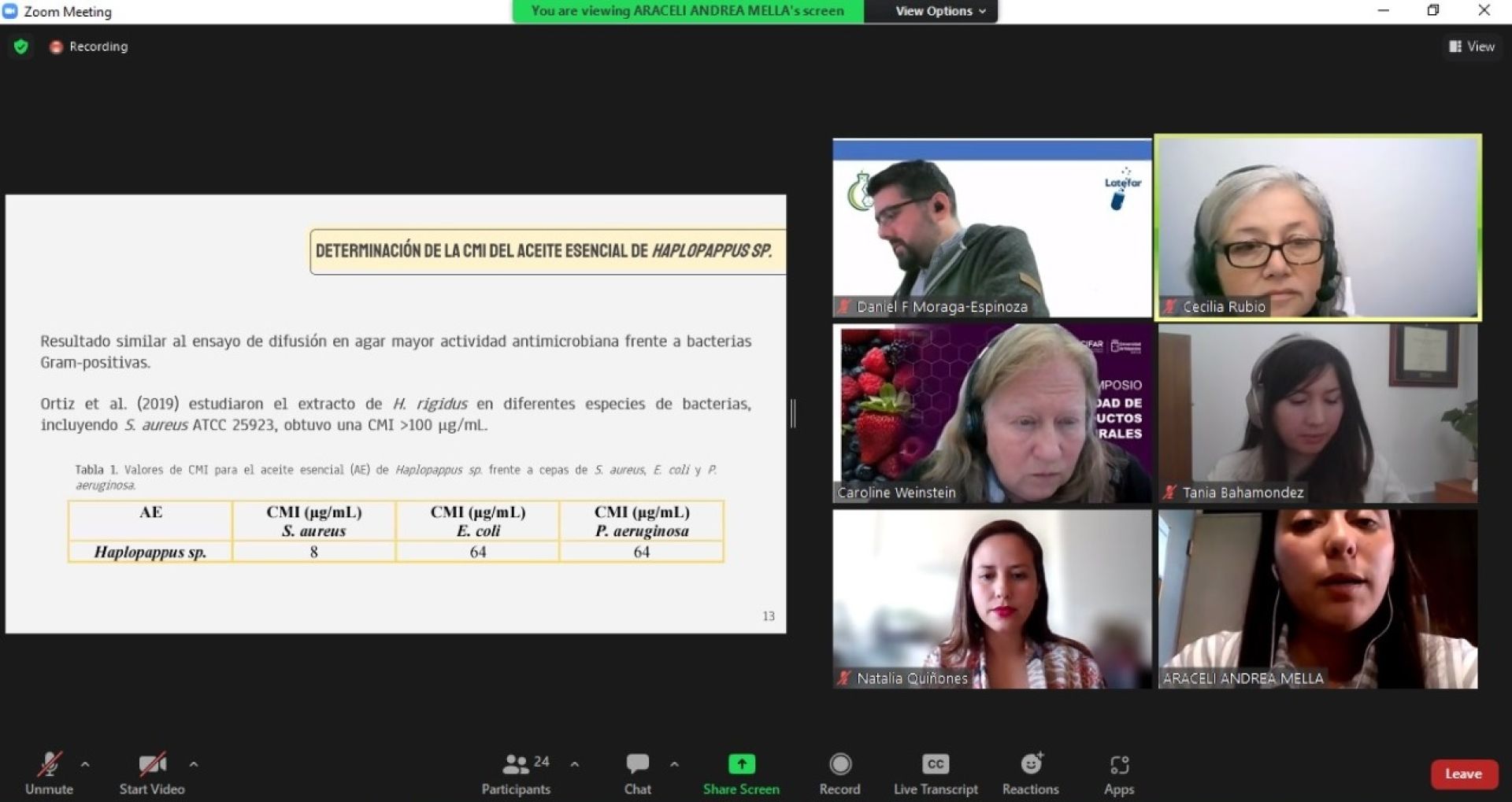
Task: Click the Recording status indicator
Action: click(89, 46)
